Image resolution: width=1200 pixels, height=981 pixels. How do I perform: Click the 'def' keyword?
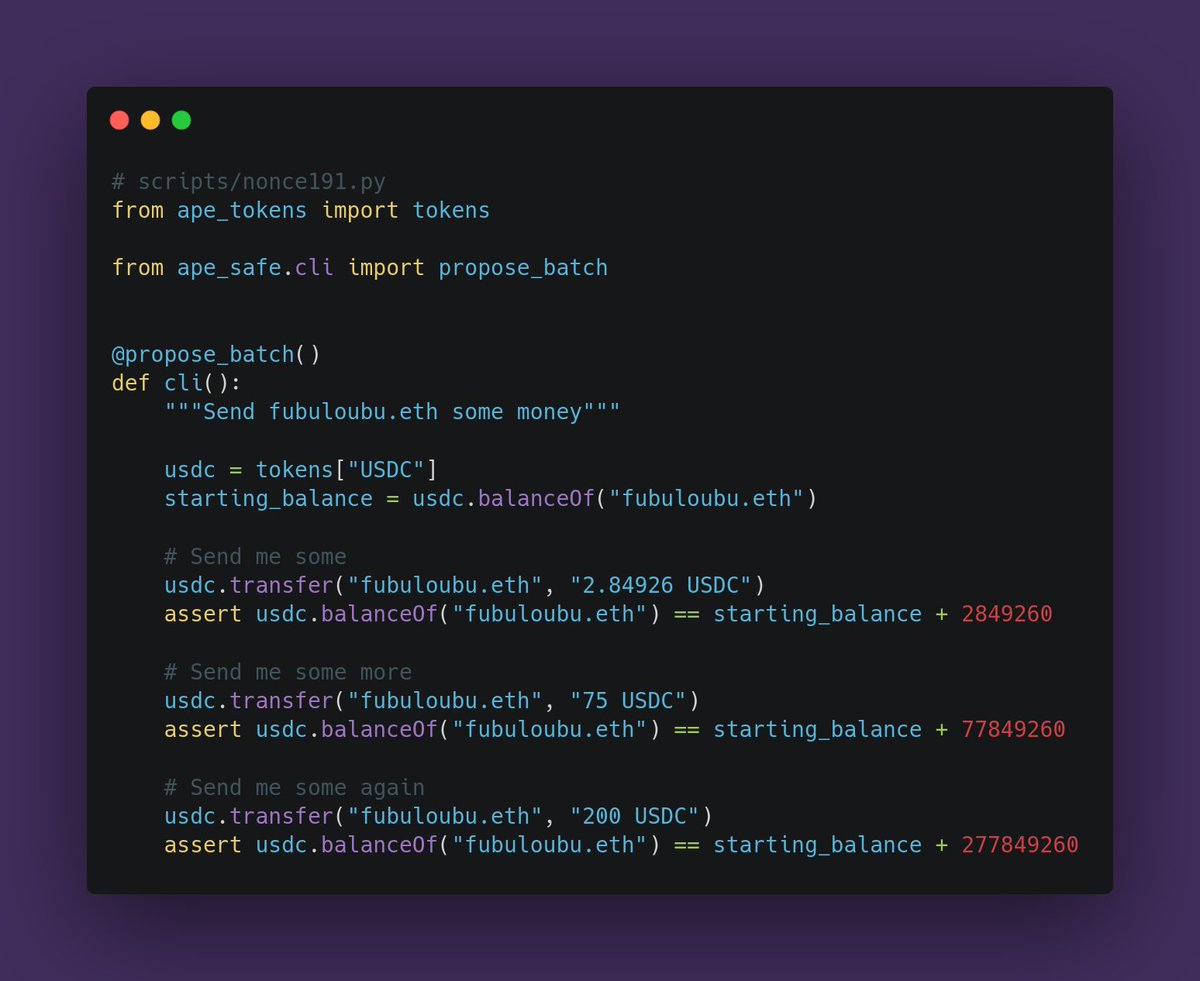[x=131, y=384]
